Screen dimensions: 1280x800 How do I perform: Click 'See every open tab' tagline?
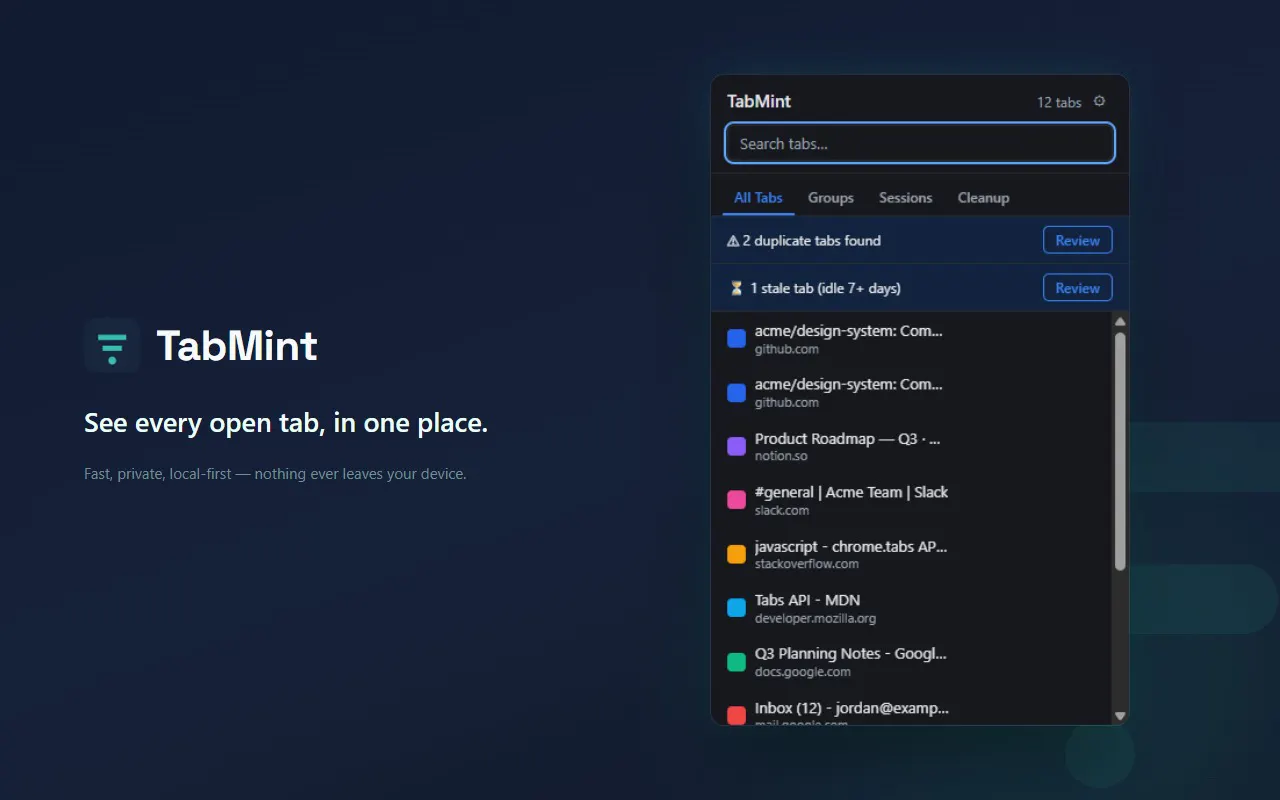point(286,423)
